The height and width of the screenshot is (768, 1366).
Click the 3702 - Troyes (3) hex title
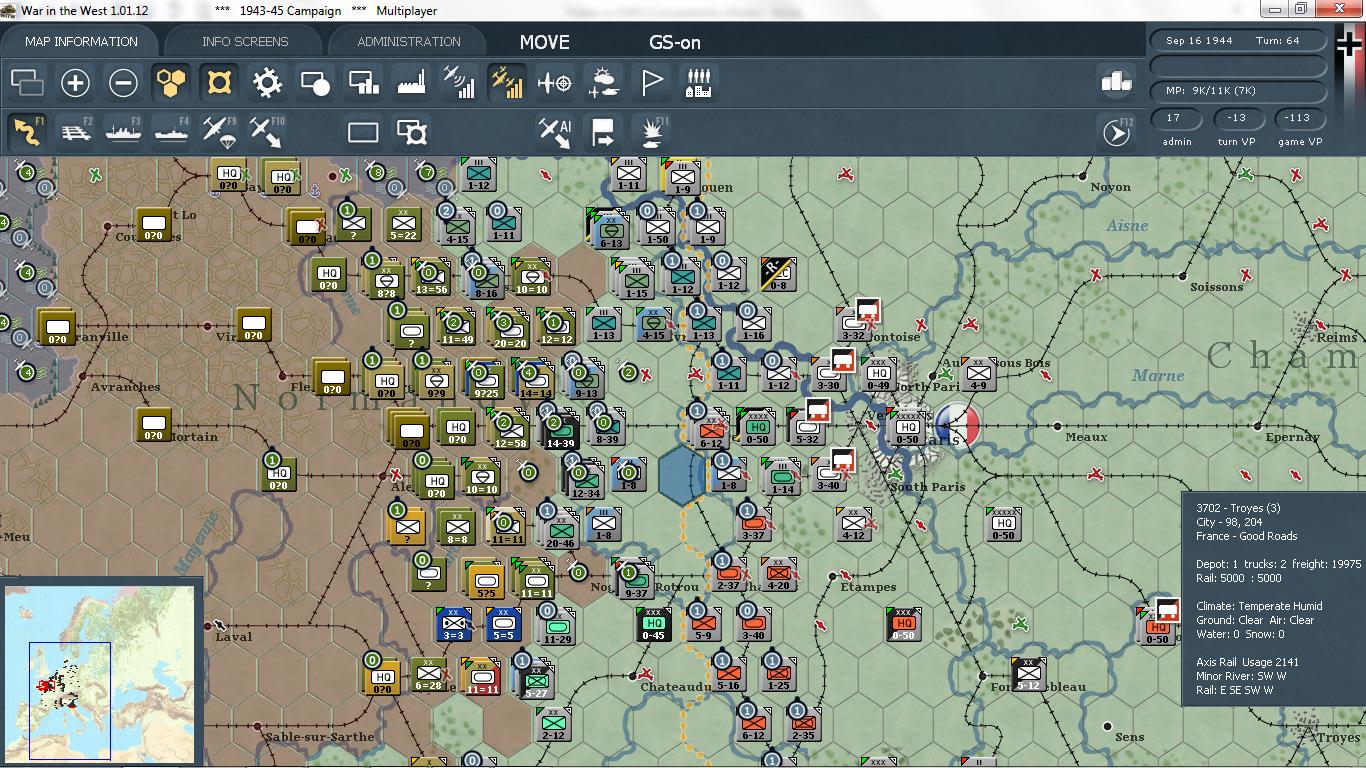click(x=1238, y=508)
